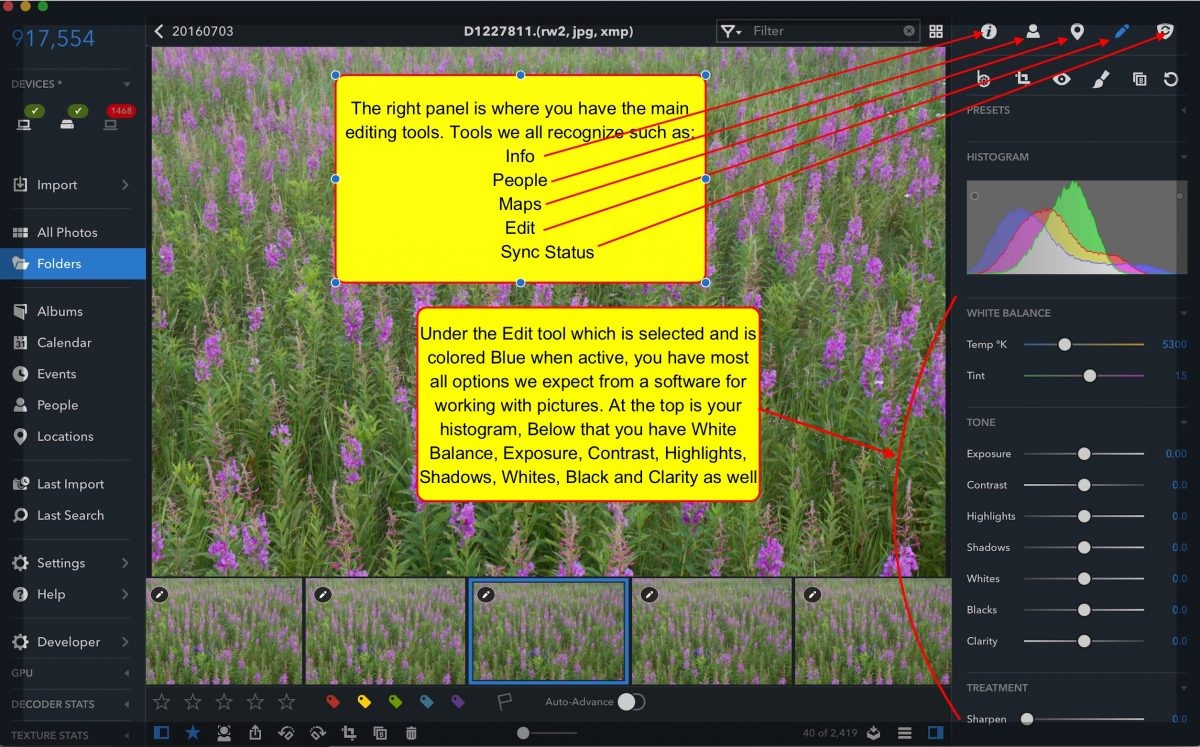Open Last Import in the sidebar
Viewport: 1200px width, 747px height.
click(72, 484)
